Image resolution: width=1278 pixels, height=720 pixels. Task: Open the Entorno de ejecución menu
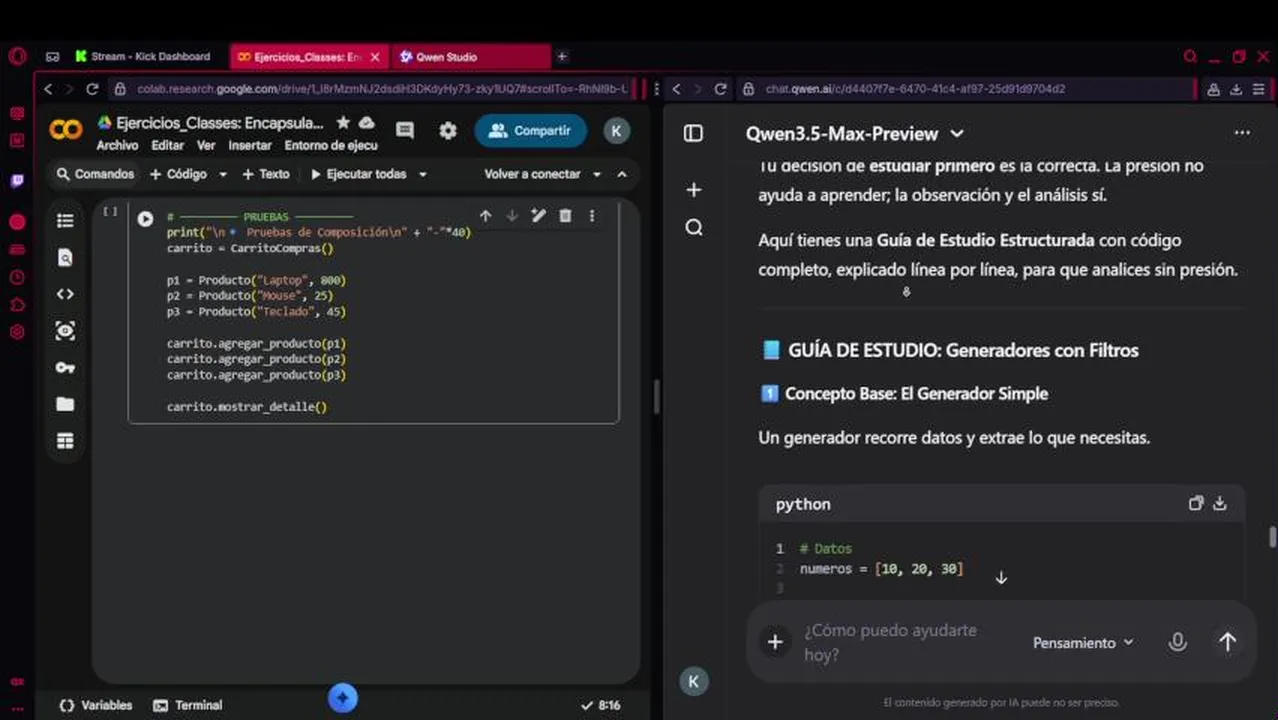[331, 146]
